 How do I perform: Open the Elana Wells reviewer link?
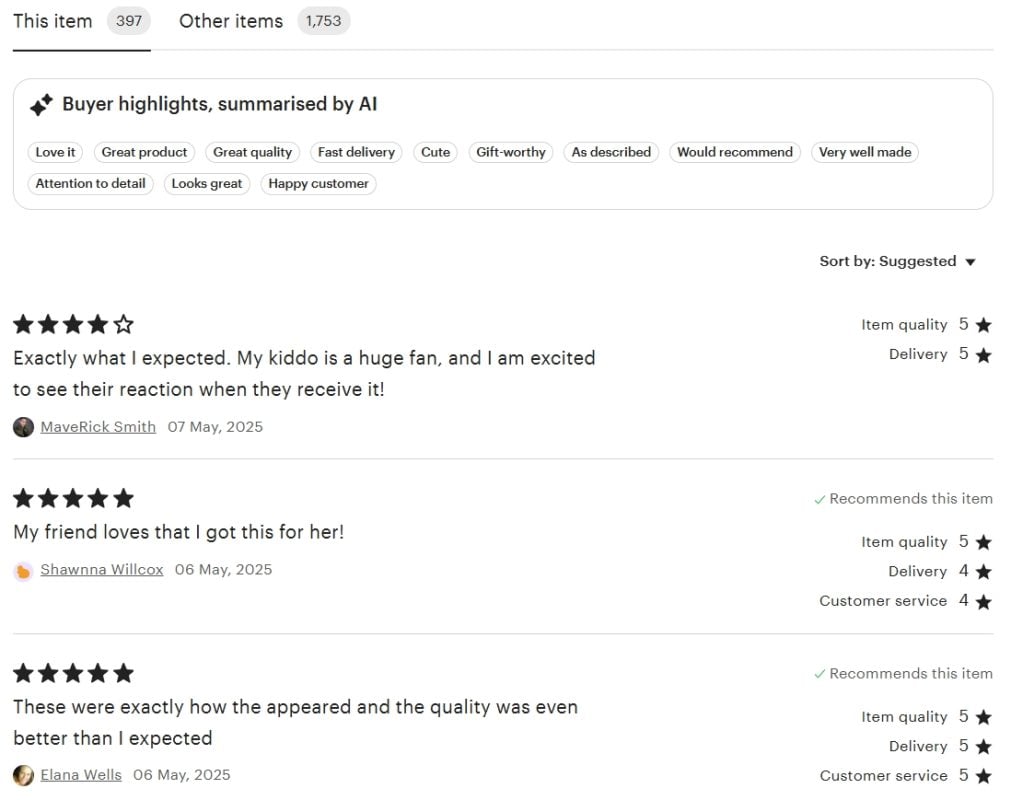[x=81, y=775]
